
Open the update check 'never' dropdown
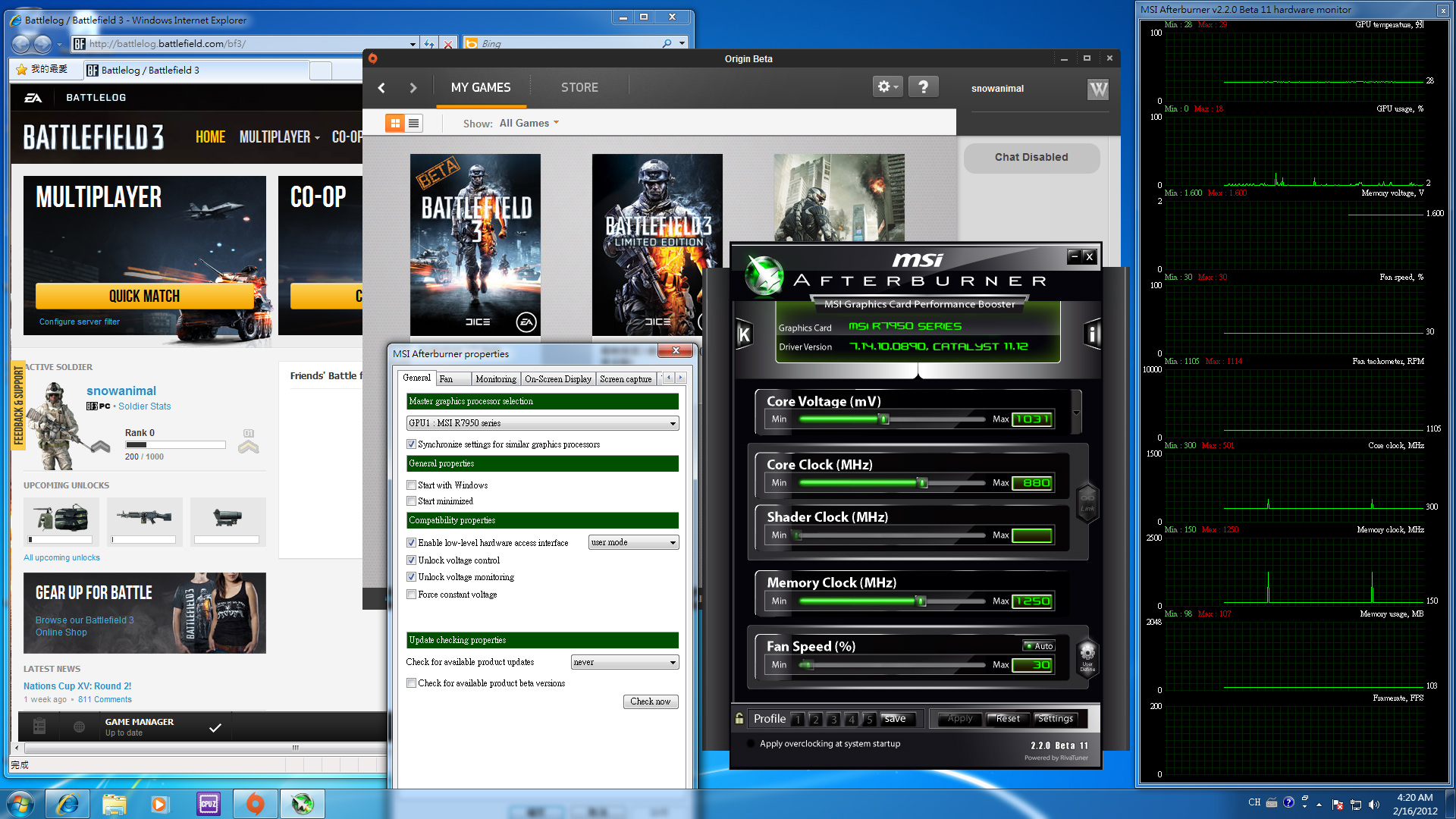[624, 662]
